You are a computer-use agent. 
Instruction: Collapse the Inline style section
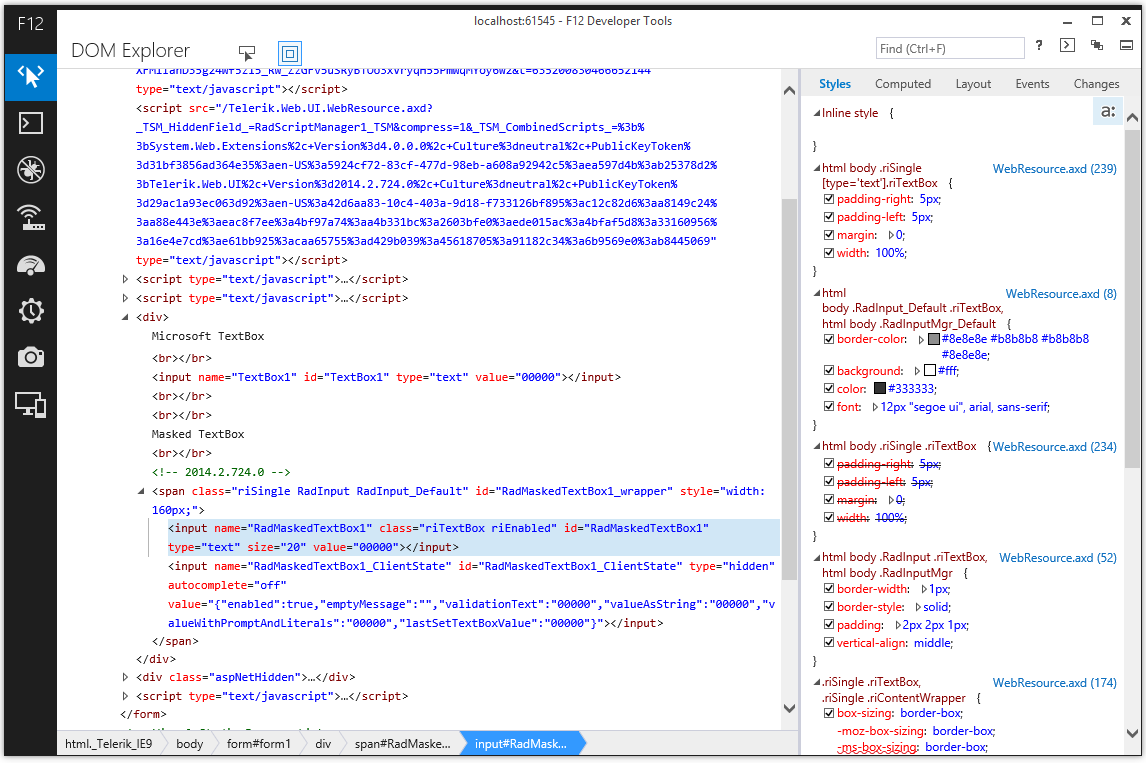click(817, 113)
